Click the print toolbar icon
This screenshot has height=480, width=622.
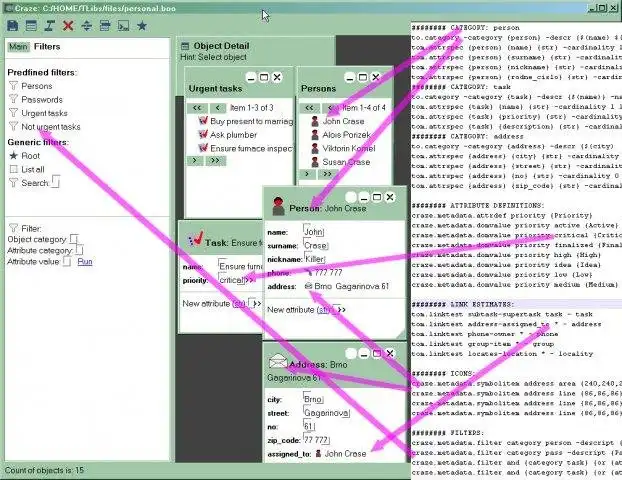click(105, 26)
